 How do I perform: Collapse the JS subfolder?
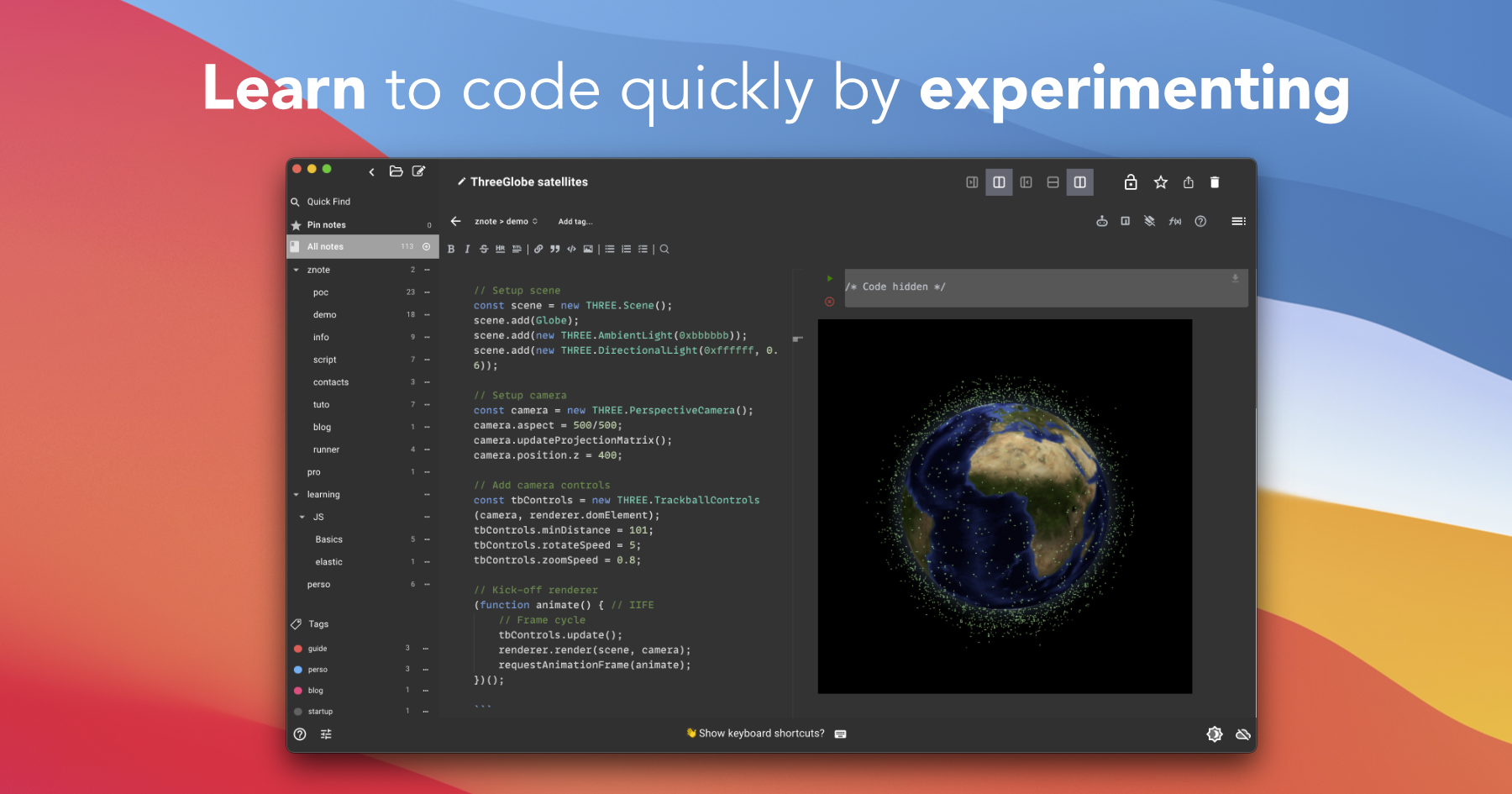point(302,517)
